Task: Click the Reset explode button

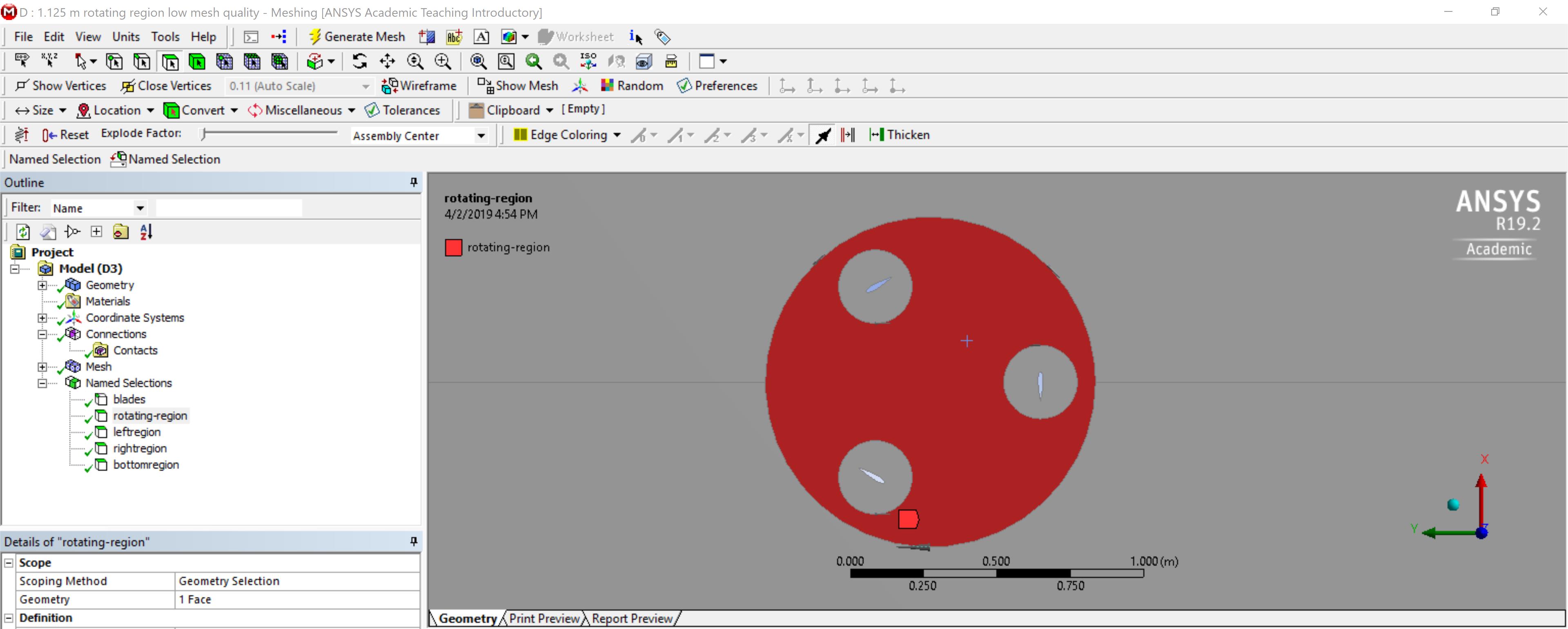Action: point(66,134)
